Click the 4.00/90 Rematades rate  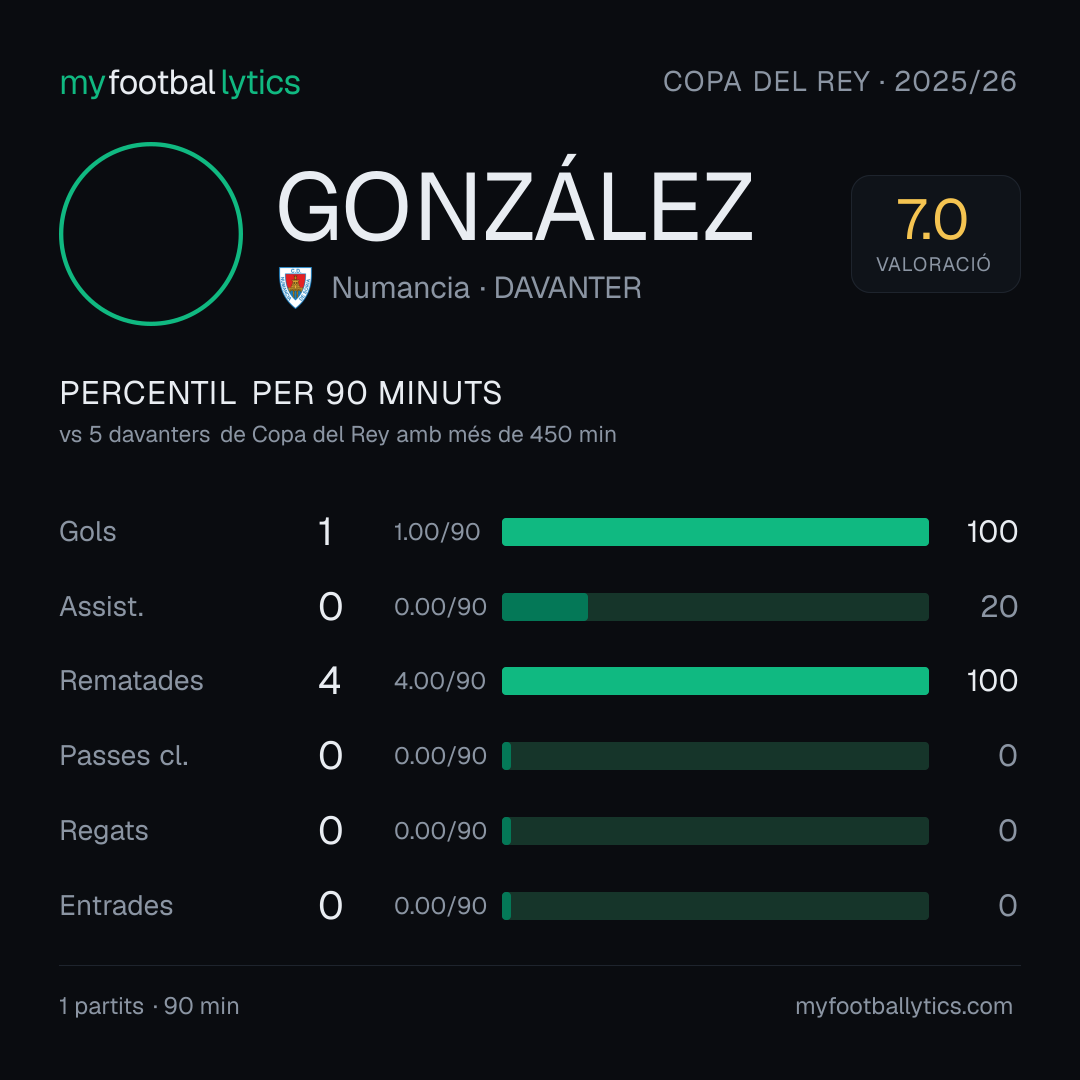pos(439,681)
